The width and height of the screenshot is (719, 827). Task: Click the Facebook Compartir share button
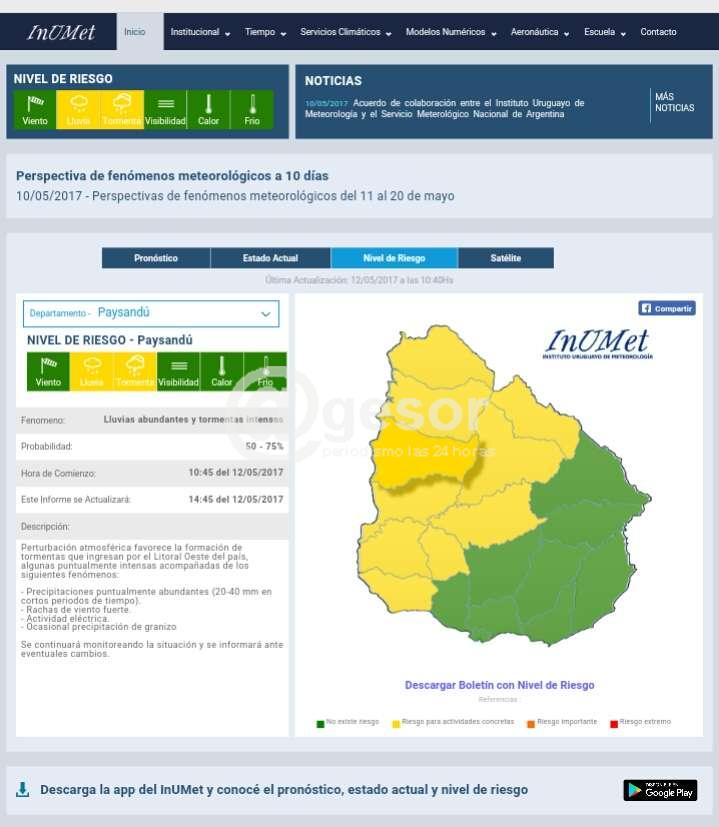click(666, 308)
